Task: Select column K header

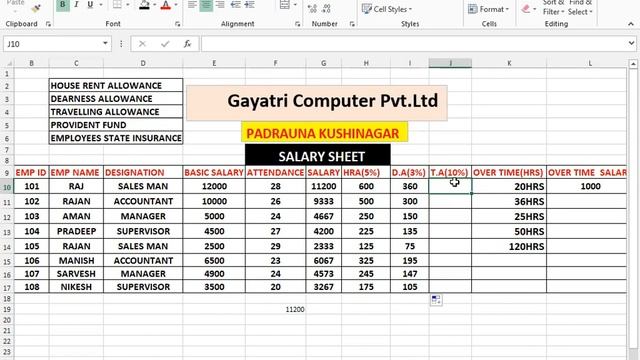Action: [x=509, y=63]
